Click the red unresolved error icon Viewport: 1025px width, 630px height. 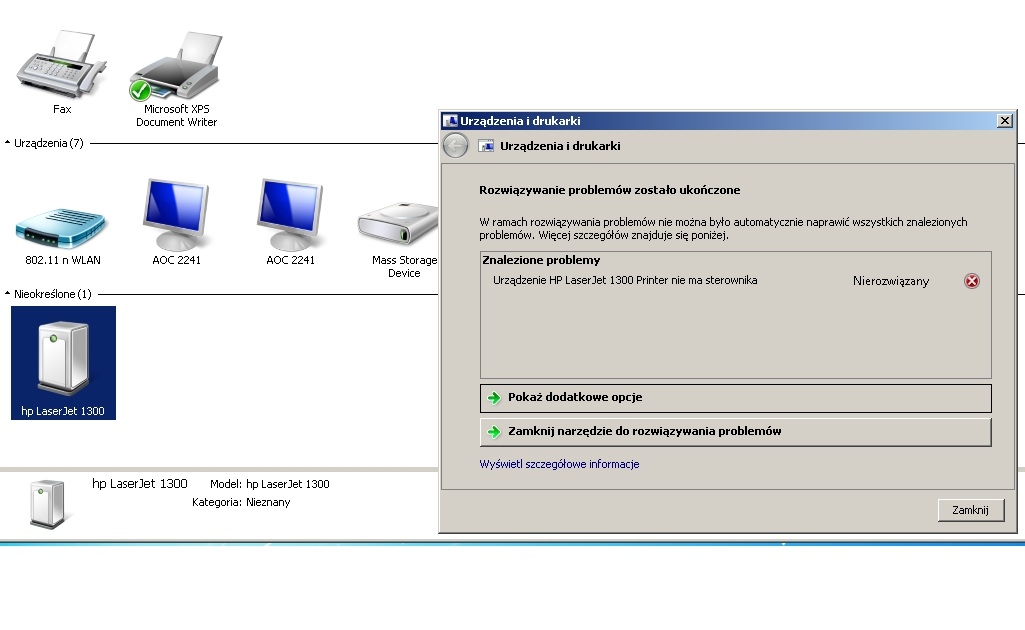(x=972, y=281)
